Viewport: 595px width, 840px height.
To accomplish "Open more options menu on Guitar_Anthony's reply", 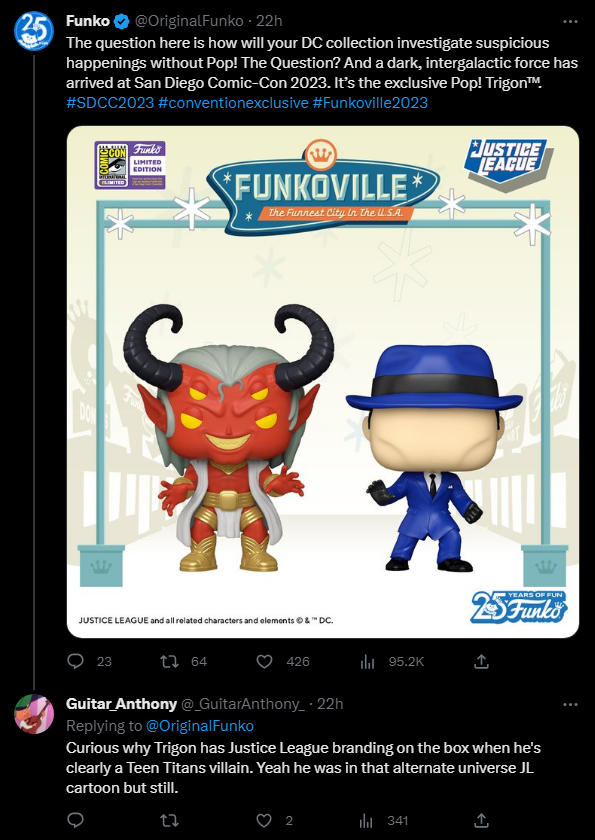I will click(570, 704).
